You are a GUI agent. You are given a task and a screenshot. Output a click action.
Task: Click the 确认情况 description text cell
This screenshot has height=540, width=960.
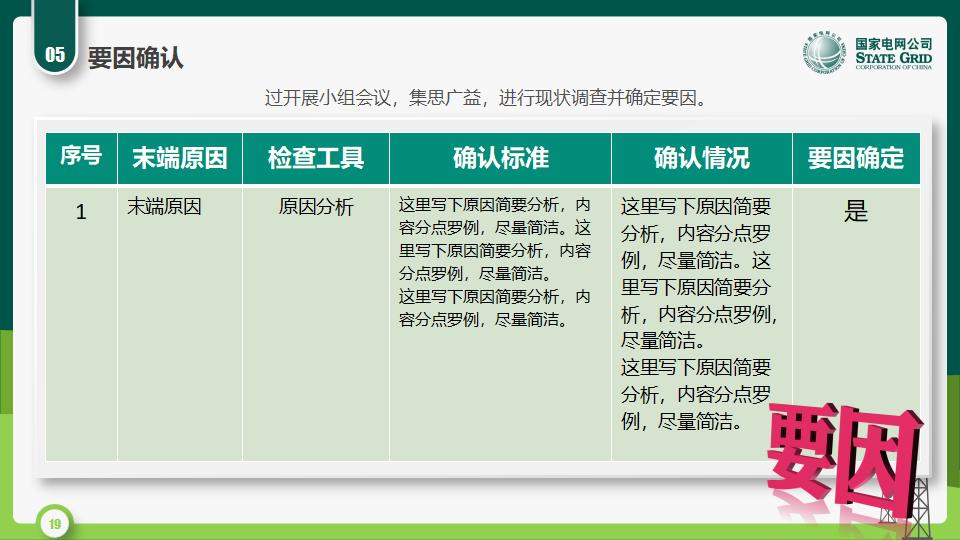(x=702, y=323)
